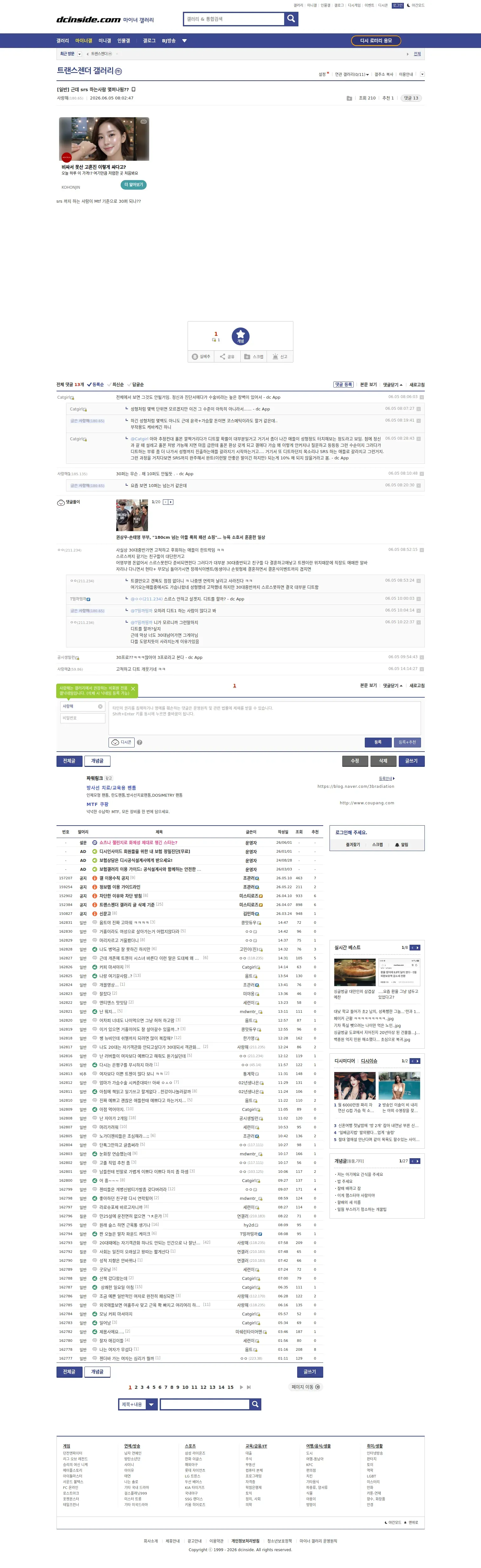Advance the sidebar 개념글 list arrow
Viewport: 481px width, 1568px height.
click(x=417, y=1161)
